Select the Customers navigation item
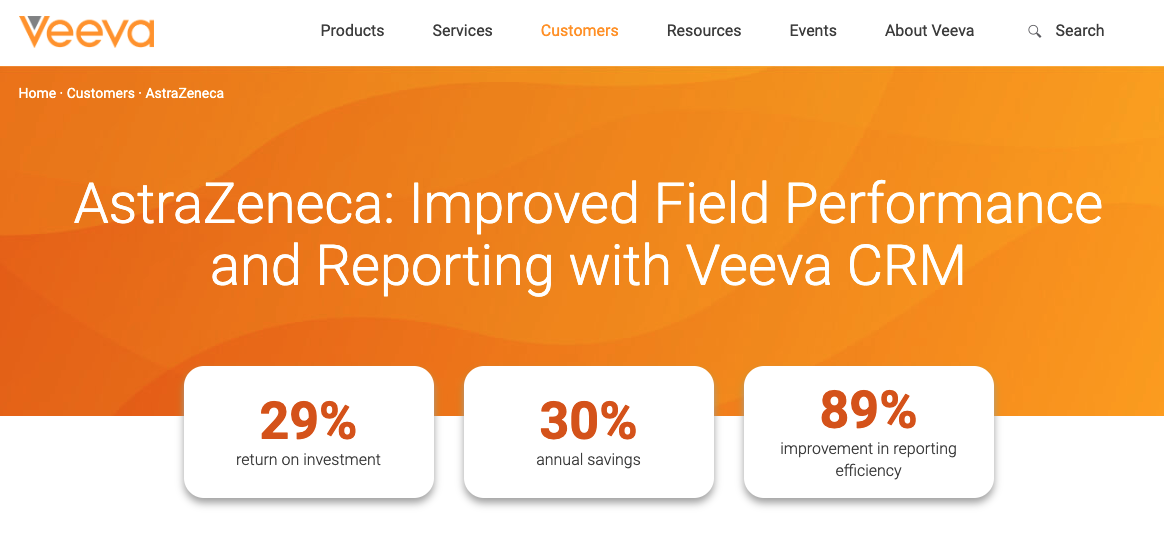 pyautogui.click(x=579, y=31)
